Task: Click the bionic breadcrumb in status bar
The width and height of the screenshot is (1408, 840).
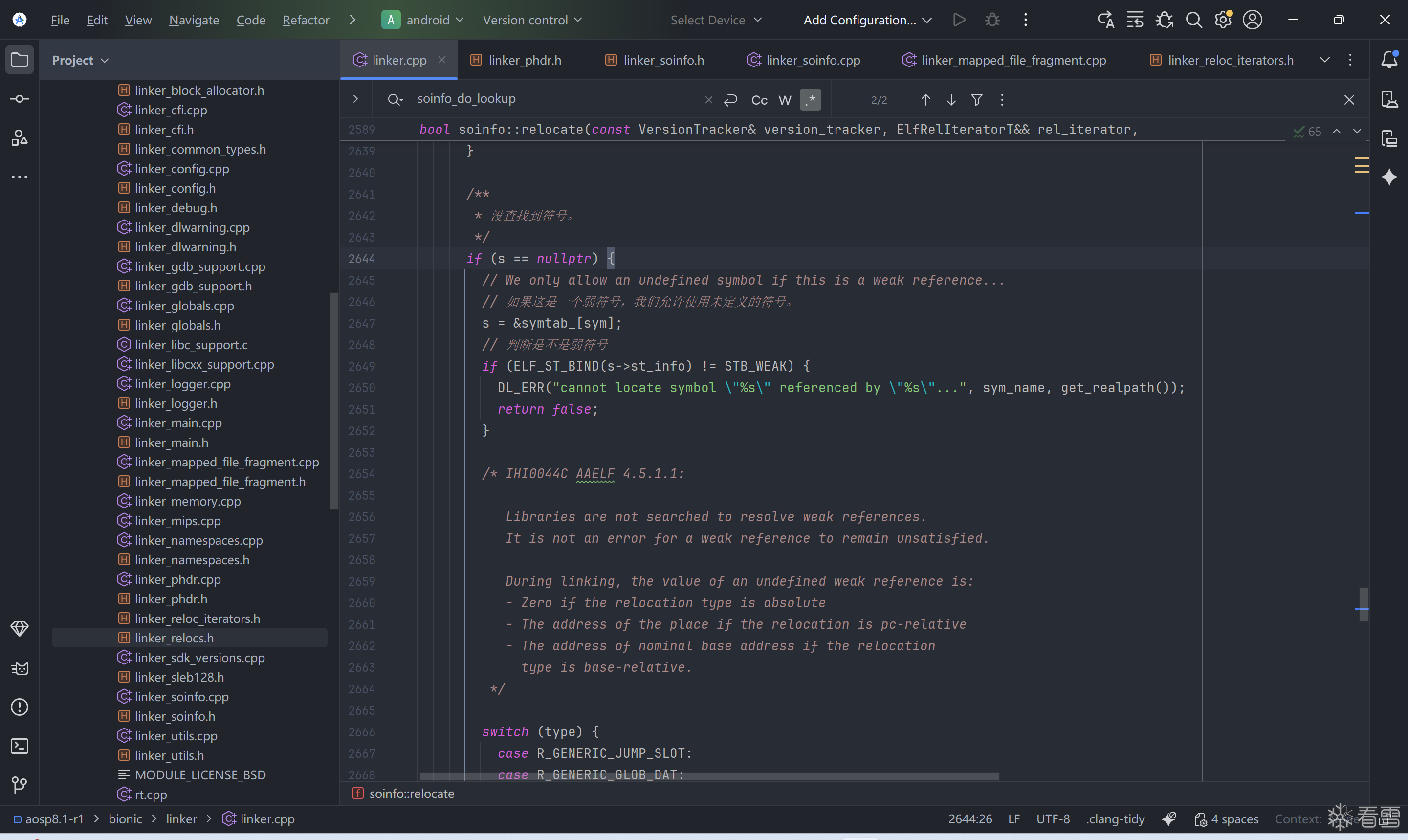Action: [125, 819]
